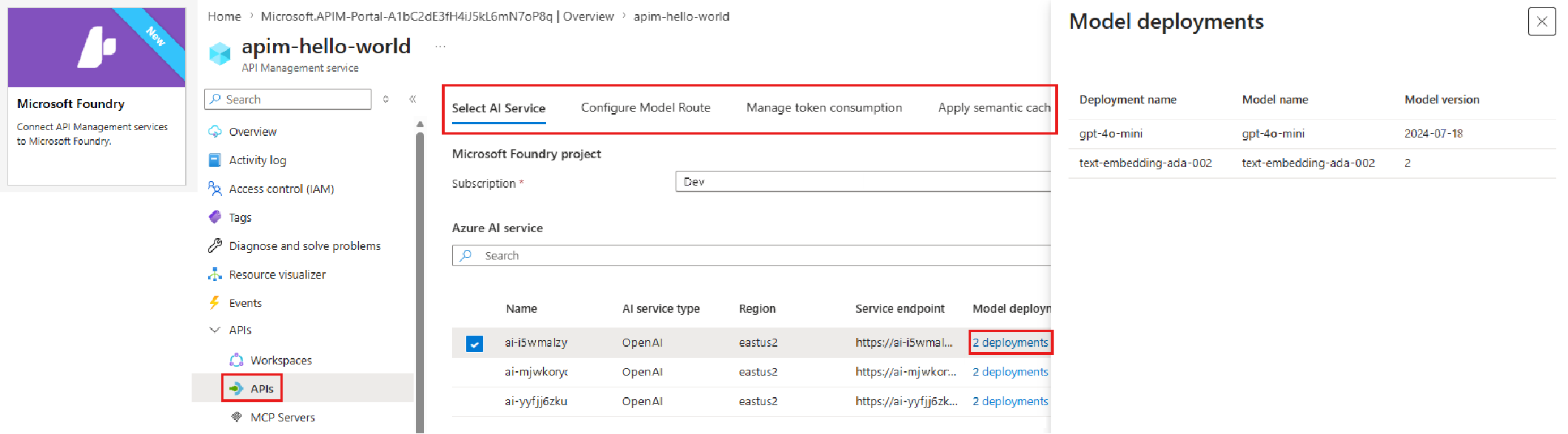This screenshot has height=434, width=1568.
Task: Open Tags menu item
Action: click(240, 217)
